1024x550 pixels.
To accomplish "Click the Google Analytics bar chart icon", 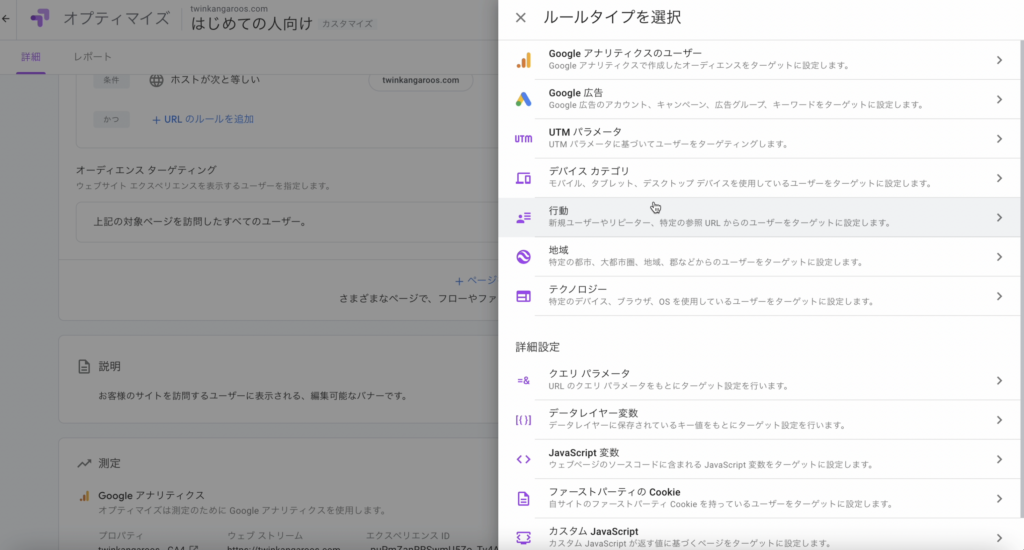I will (523, 60).
